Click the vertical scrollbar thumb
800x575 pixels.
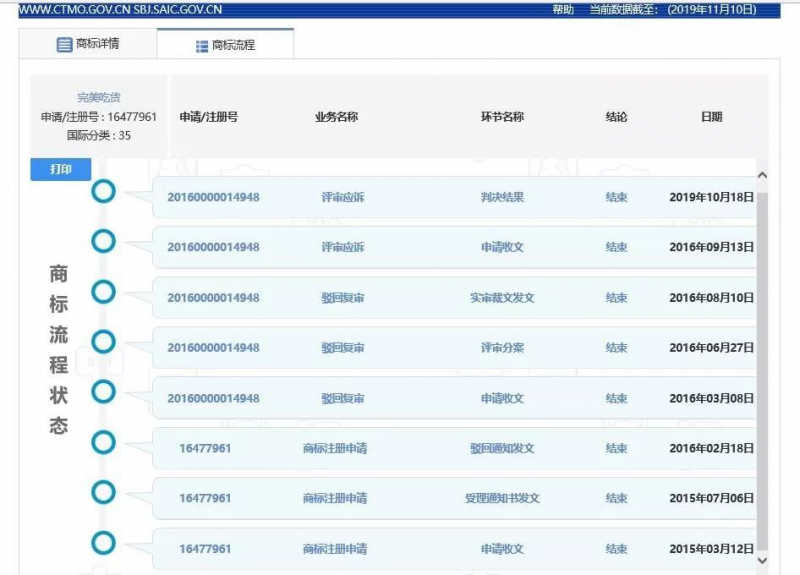(762, 370)
